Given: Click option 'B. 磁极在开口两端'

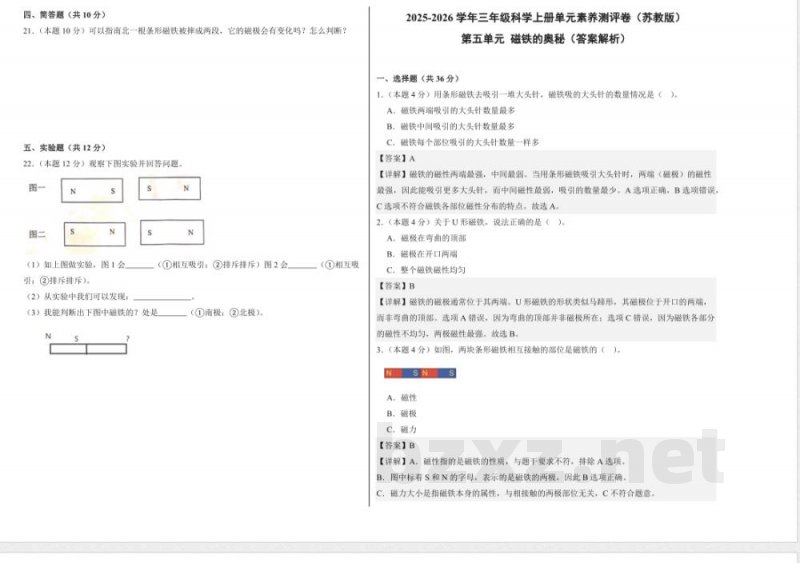Looking at the screenshot, I should [x=422, y=254].
